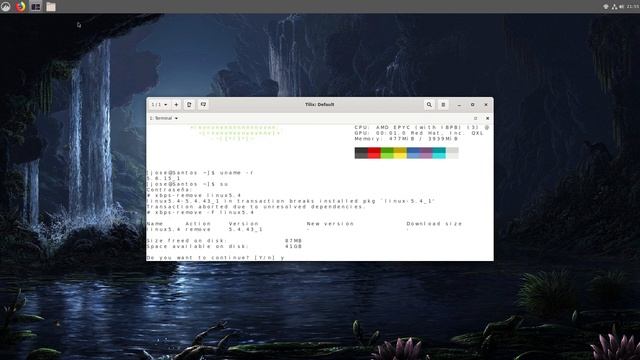
Task: Open the '1: Terminal' title dropdown
Action: point(164,118)
